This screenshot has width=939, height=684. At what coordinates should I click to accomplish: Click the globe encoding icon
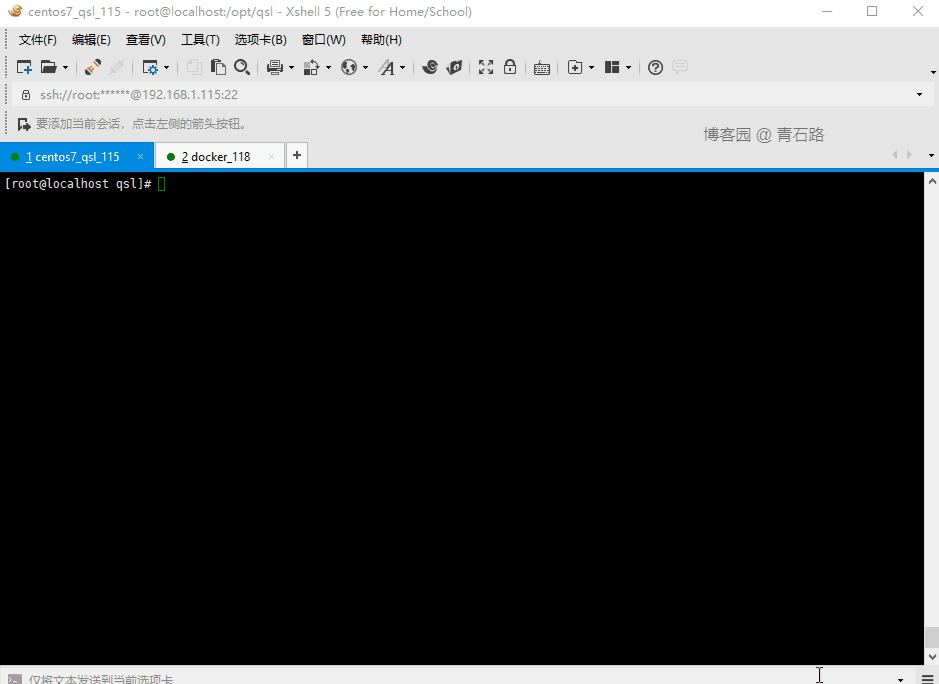click(x=349, y=67)
